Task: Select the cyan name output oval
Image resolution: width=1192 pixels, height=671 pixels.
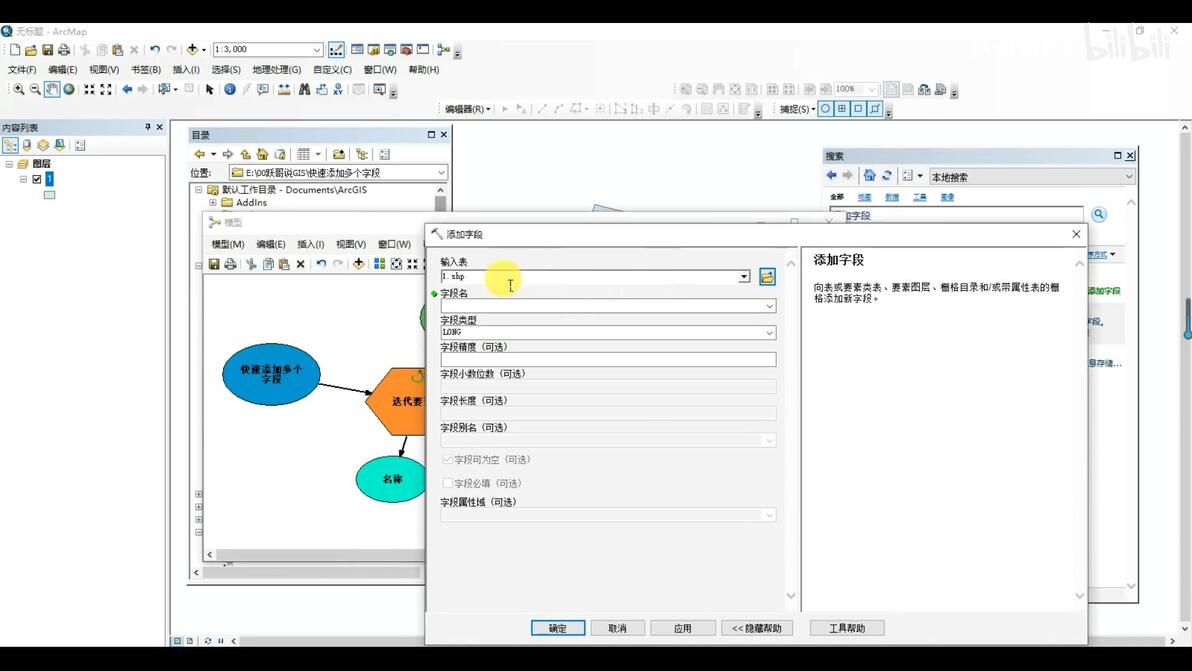Action: click(391, 480)
